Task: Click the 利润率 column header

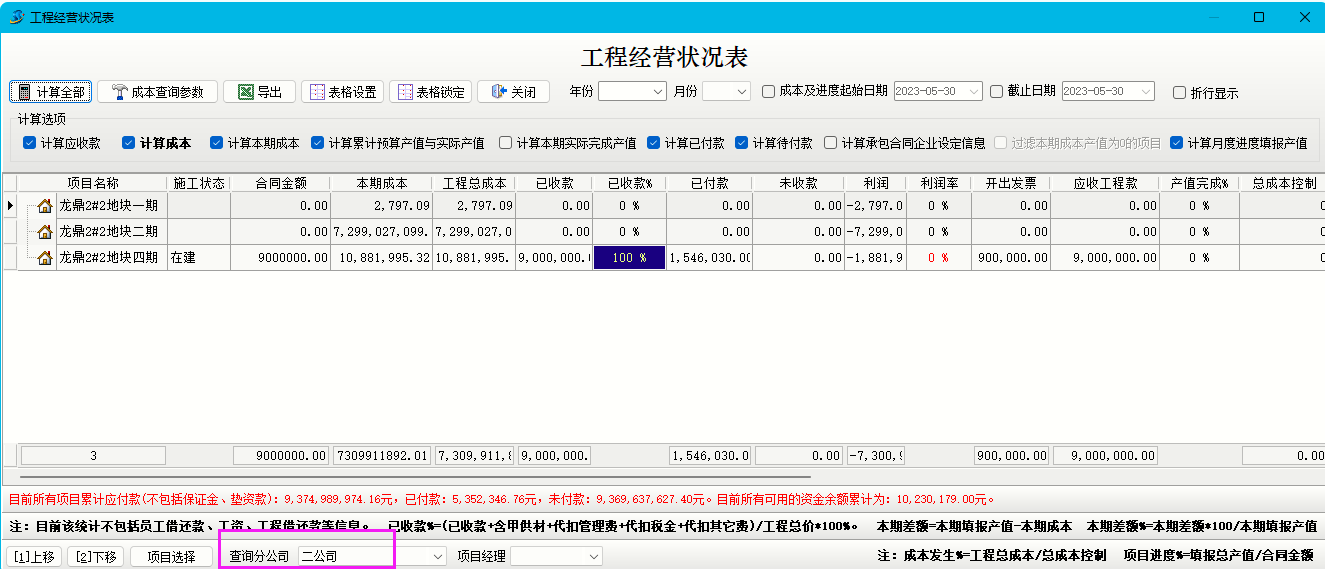Action: (937, 183)
